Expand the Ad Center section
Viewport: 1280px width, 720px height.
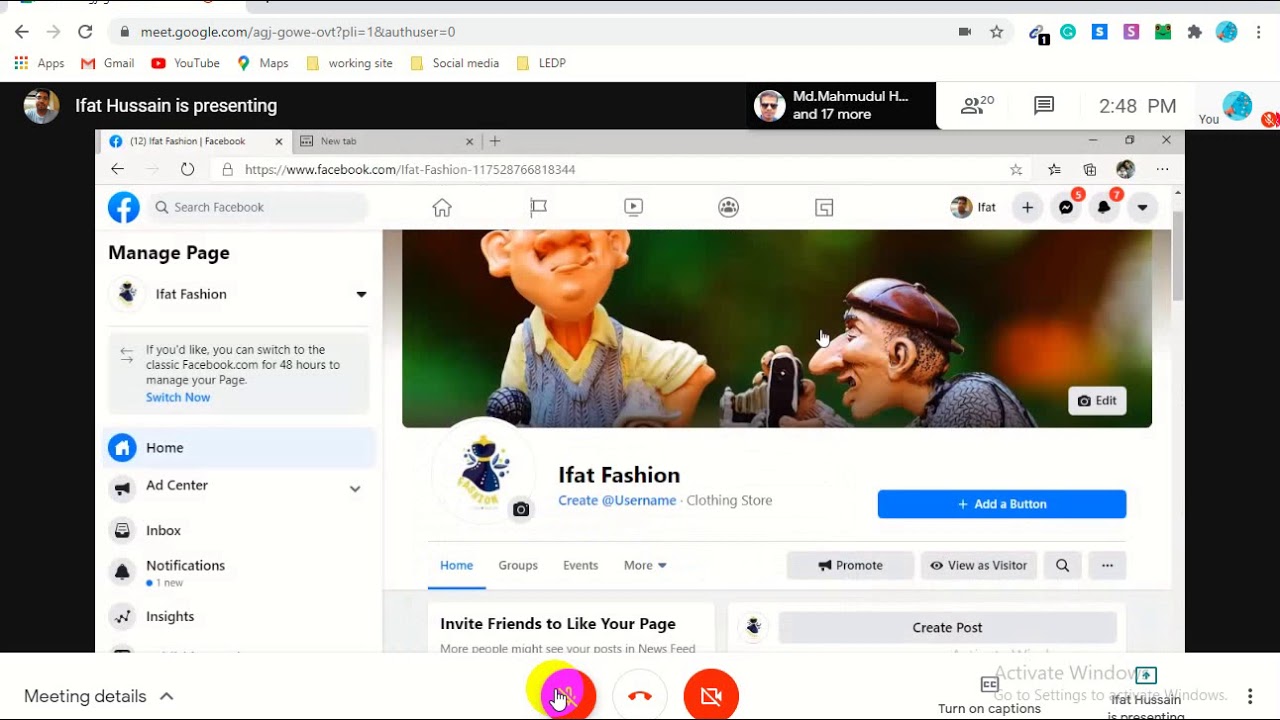coord(355,488)
